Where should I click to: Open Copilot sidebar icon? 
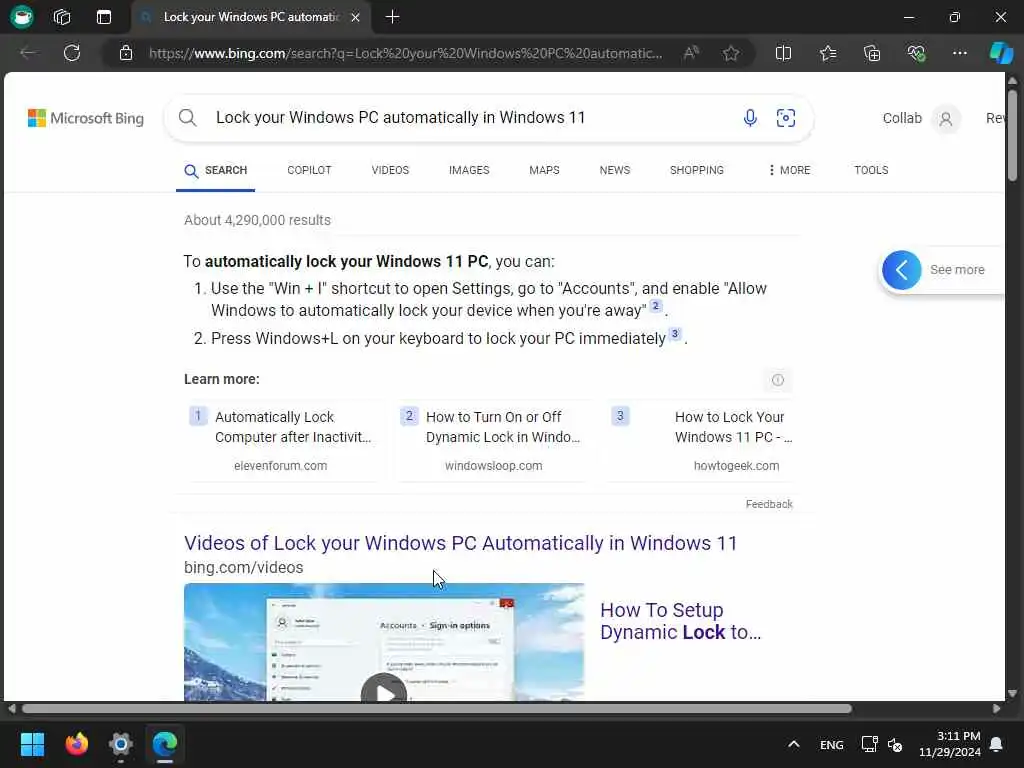(1000, 53)
